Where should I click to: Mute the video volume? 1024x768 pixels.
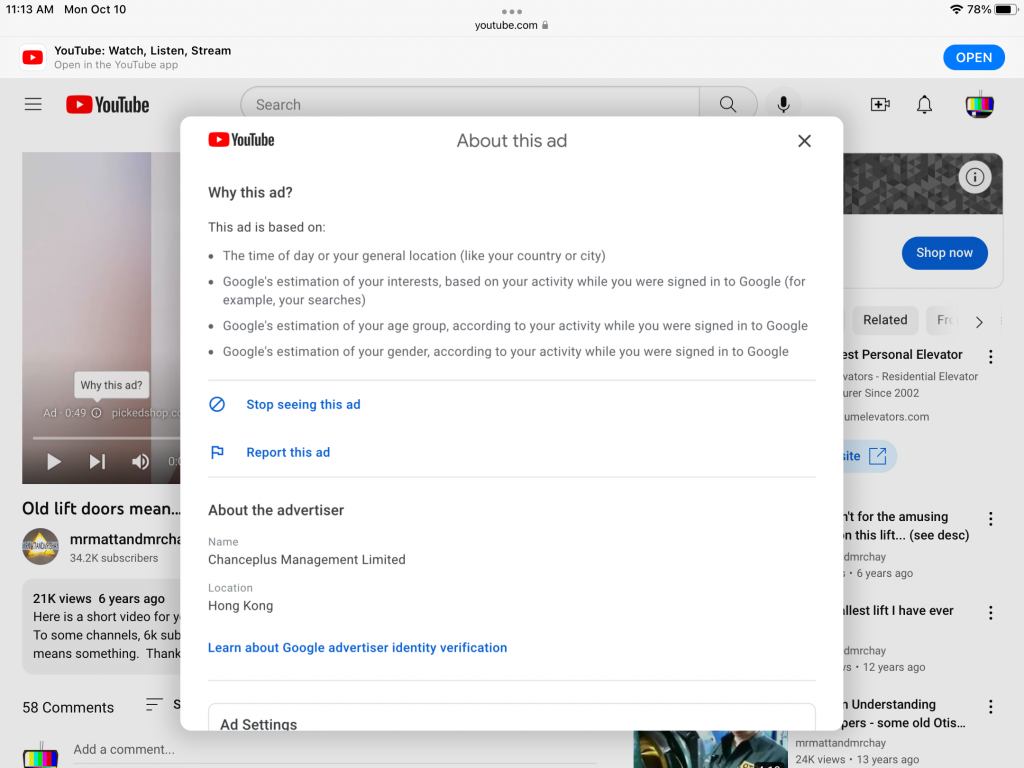[x=141, y=461]
